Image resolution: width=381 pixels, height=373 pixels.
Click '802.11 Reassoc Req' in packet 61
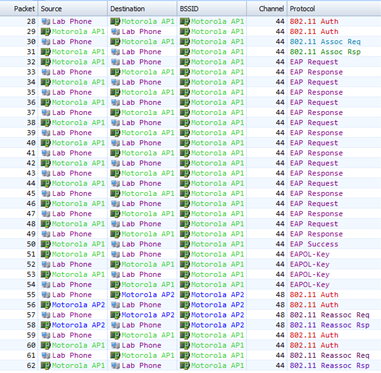pyautogui.click(x=330, y=356)
